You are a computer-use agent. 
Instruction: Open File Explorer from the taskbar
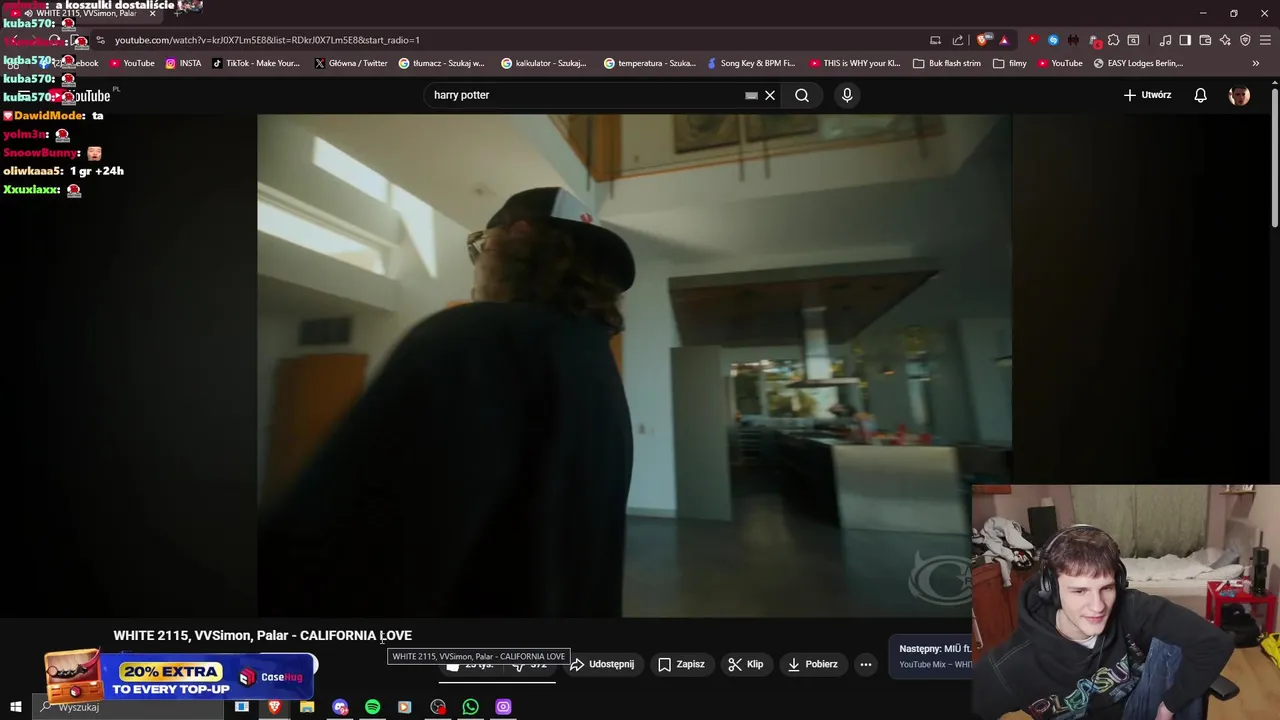point(307,707)
